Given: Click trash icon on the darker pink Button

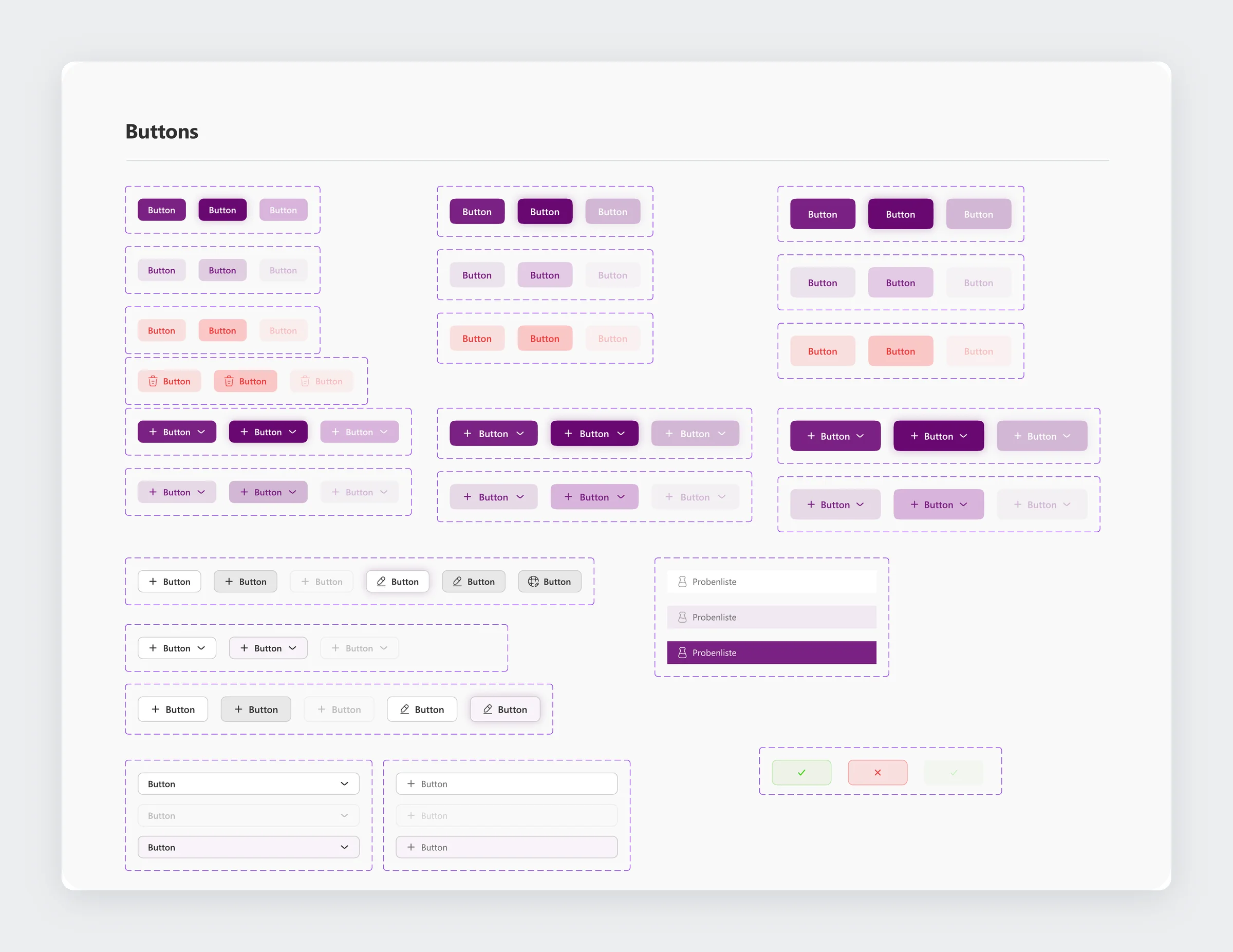Looking at the screenshot, I should point(229,381).
